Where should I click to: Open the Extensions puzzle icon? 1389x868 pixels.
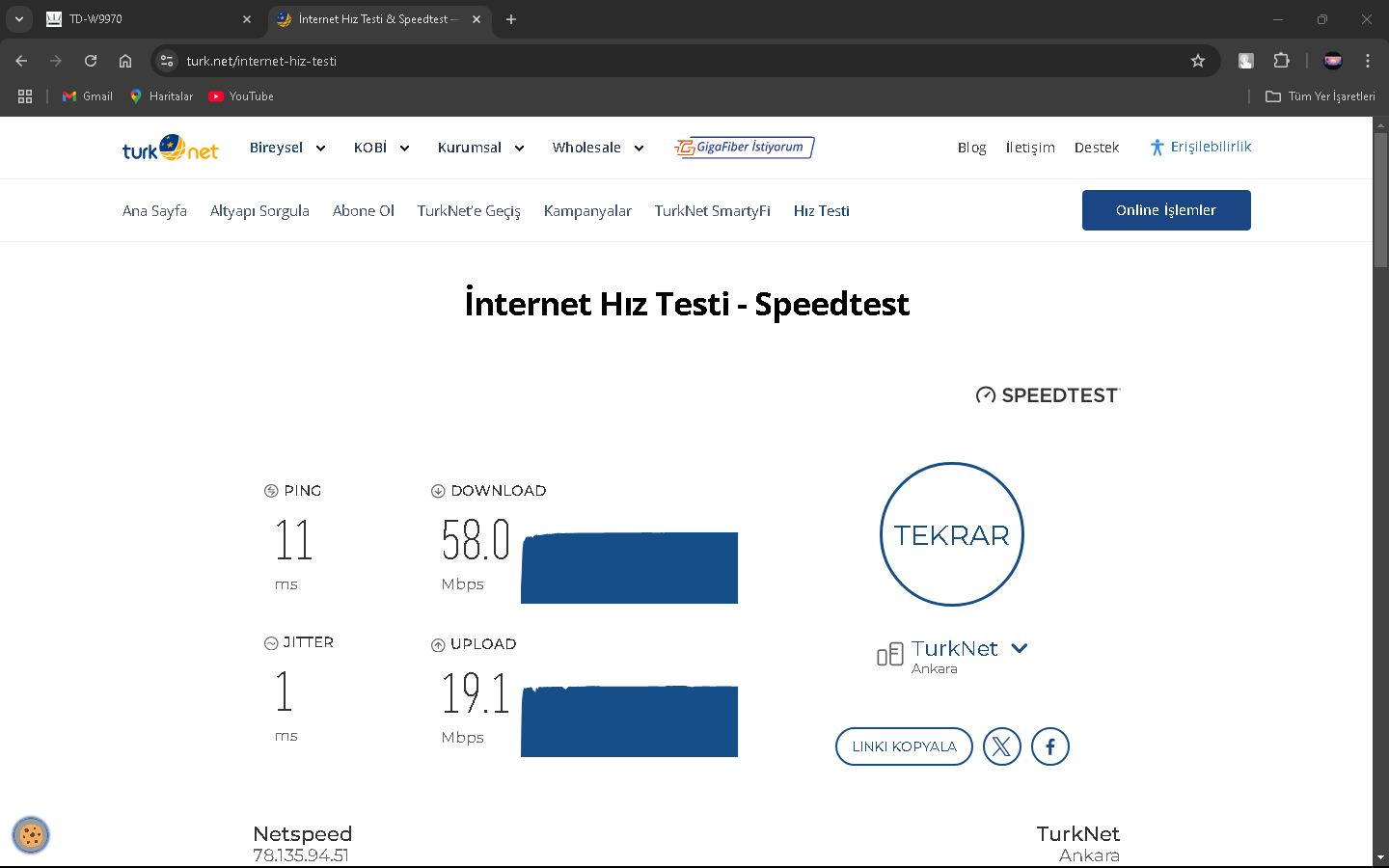(1281, 61)
